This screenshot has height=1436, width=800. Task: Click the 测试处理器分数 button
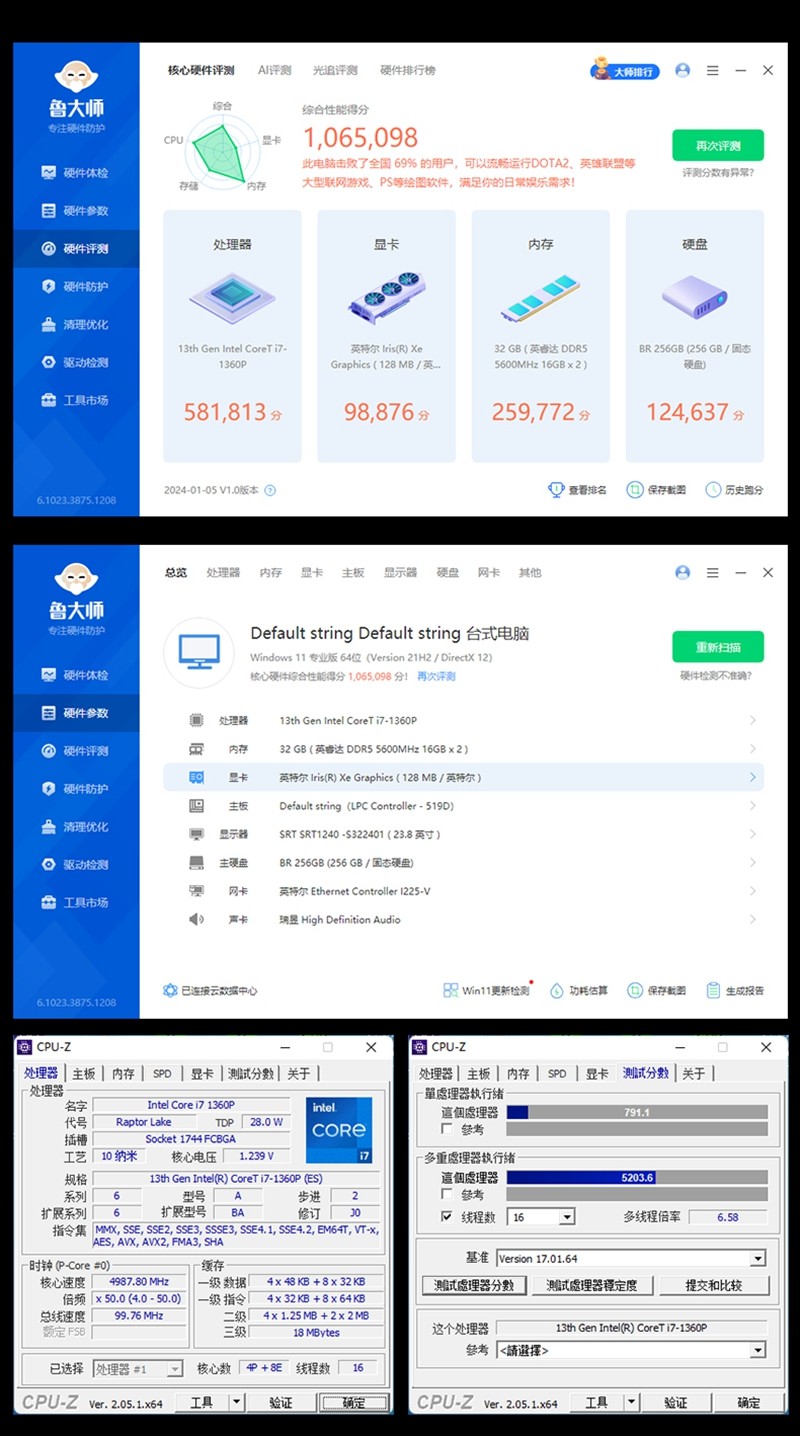[476, 1285]
